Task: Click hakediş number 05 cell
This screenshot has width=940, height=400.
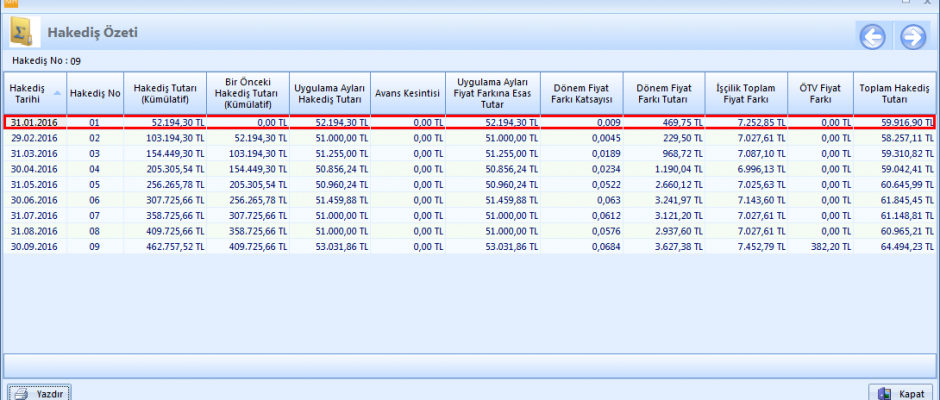Action: point(95,185)
